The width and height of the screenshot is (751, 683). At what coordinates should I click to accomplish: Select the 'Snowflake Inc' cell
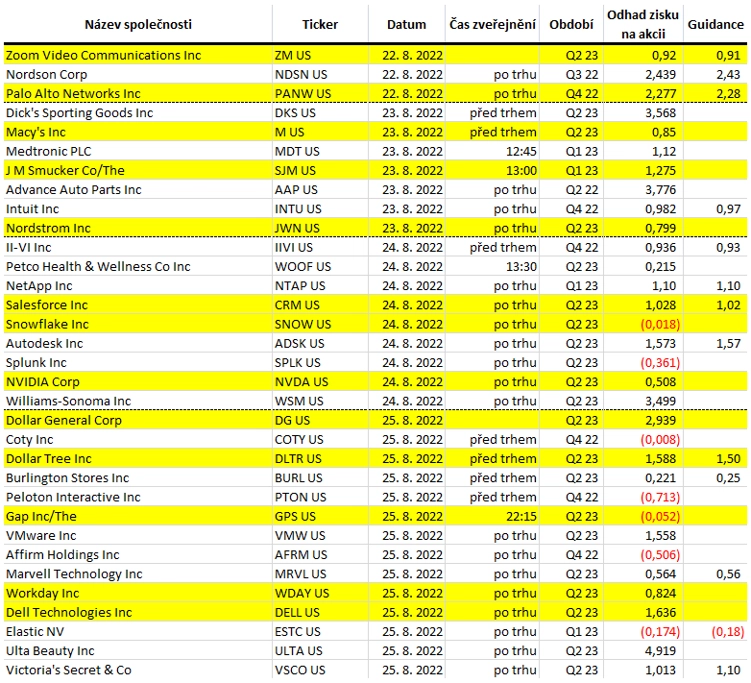(138, 324)
